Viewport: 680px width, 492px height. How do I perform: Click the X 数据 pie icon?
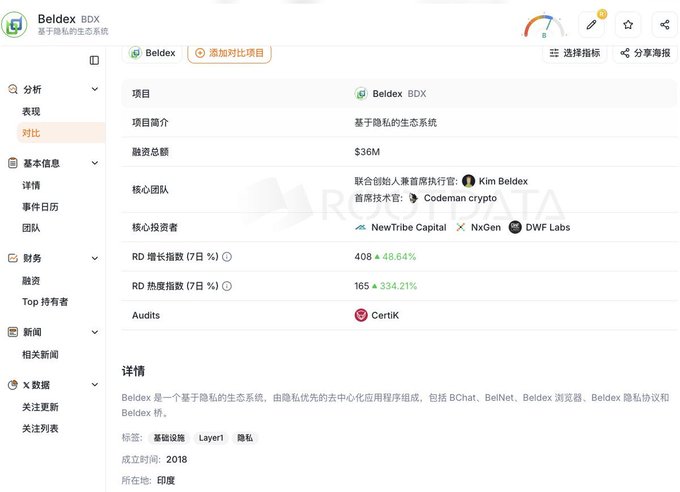(x=13, y=385)
